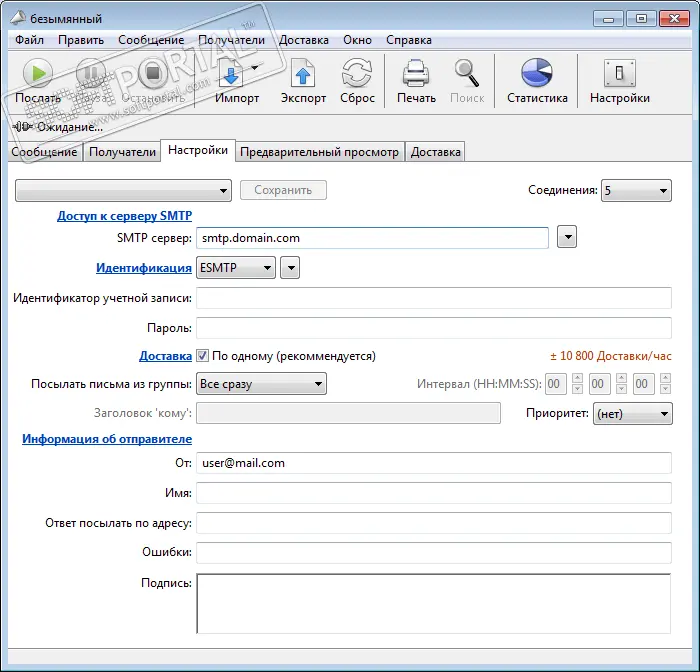Click the Информация об отправителе link
The height and width of the screenshot is (672, 700).
(107, 439)
